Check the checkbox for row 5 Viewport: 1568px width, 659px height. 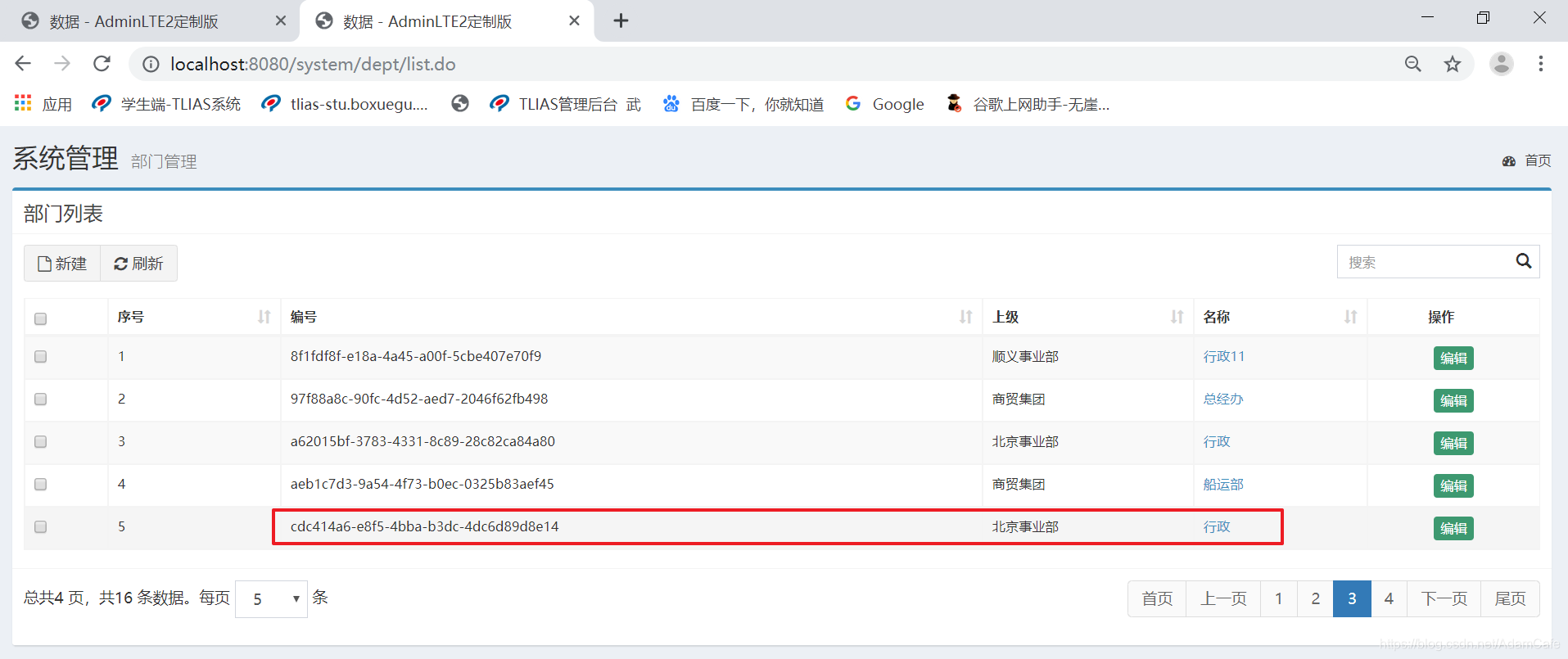[x=41, y=527]
